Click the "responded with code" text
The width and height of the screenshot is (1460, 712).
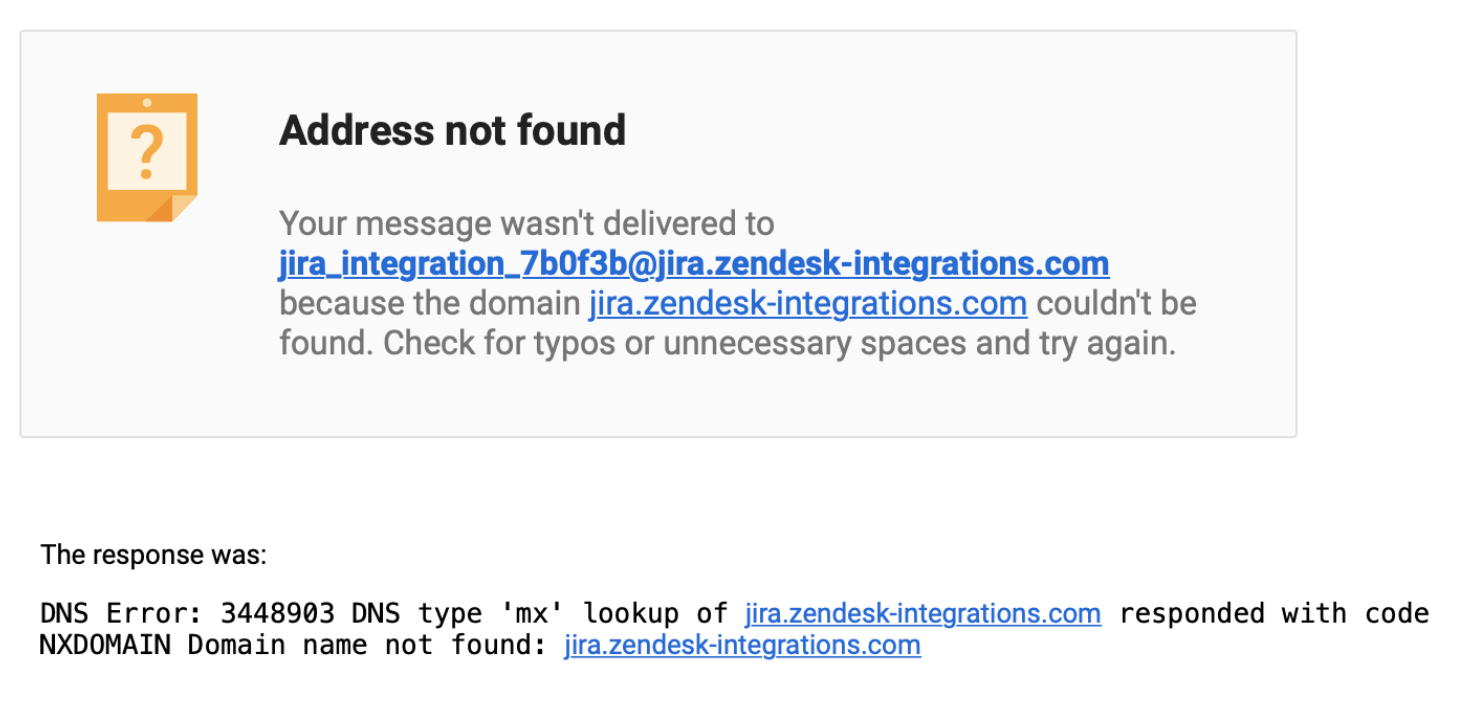(x=1273, y=613)
